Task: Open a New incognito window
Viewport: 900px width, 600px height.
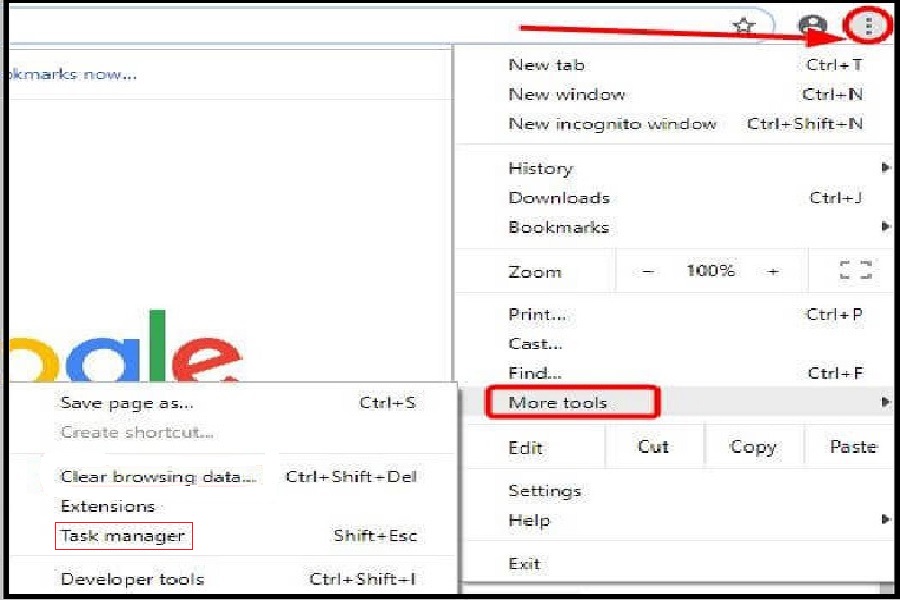Action: point(612,124)
